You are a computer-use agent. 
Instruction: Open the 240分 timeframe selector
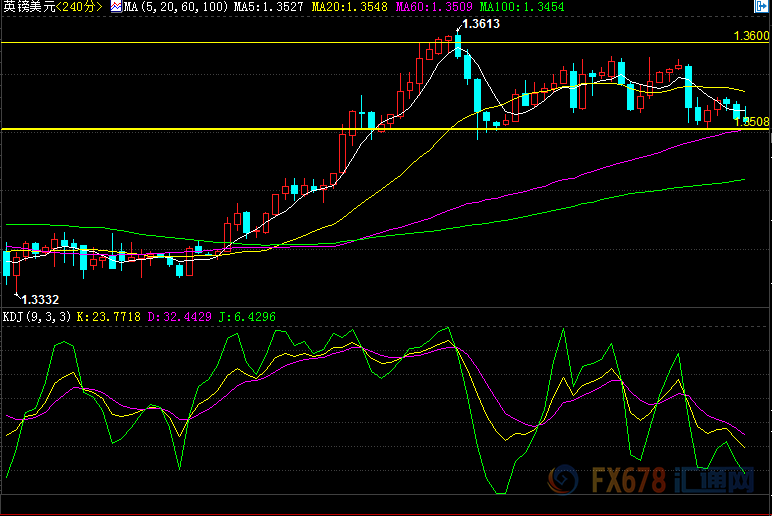[78, 7]
